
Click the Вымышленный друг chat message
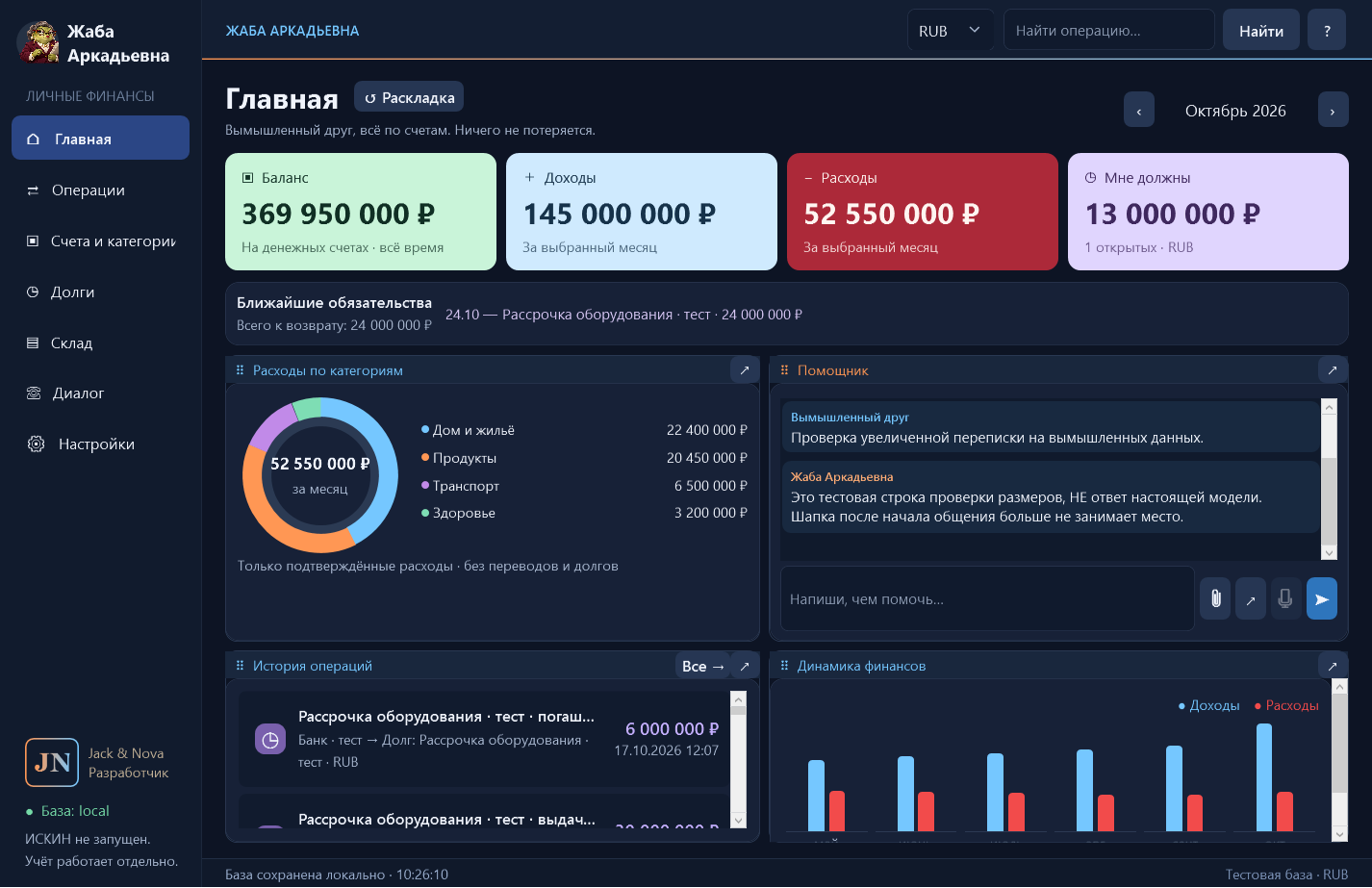(1050, 427)
